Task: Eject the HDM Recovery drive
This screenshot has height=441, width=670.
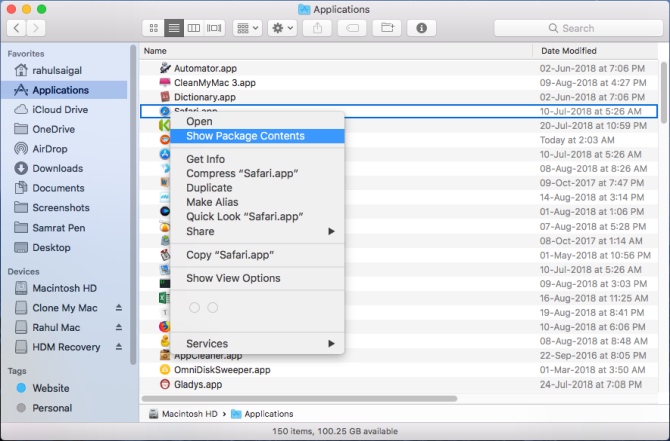Action: 119,347
